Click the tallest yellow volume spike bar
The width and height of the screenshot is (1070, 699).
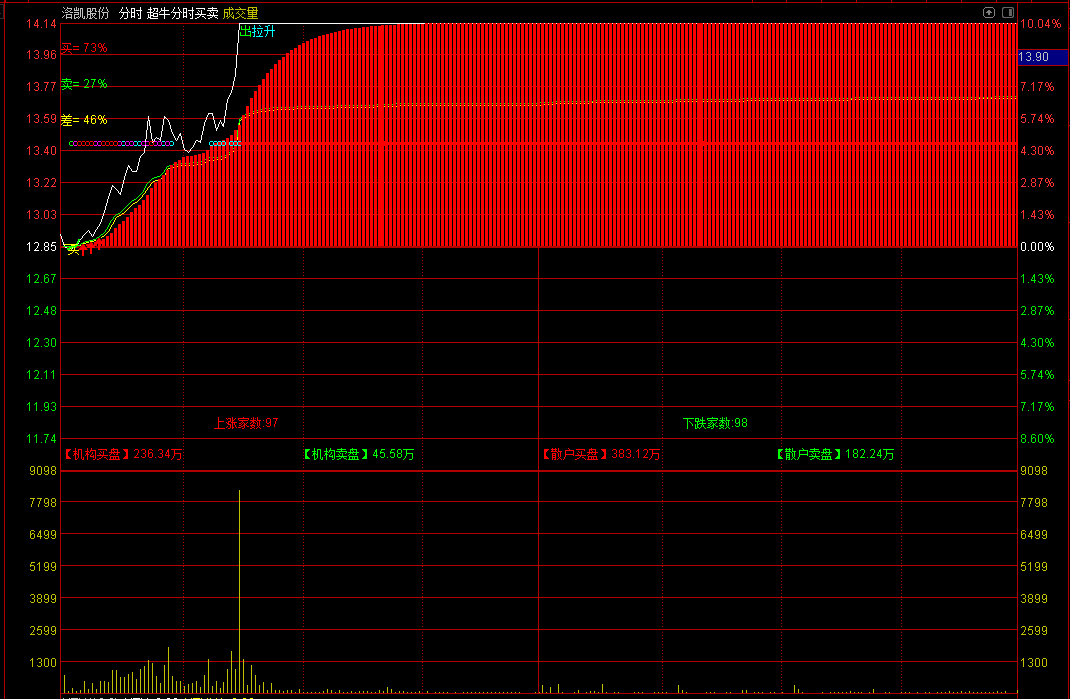[240, 591]
